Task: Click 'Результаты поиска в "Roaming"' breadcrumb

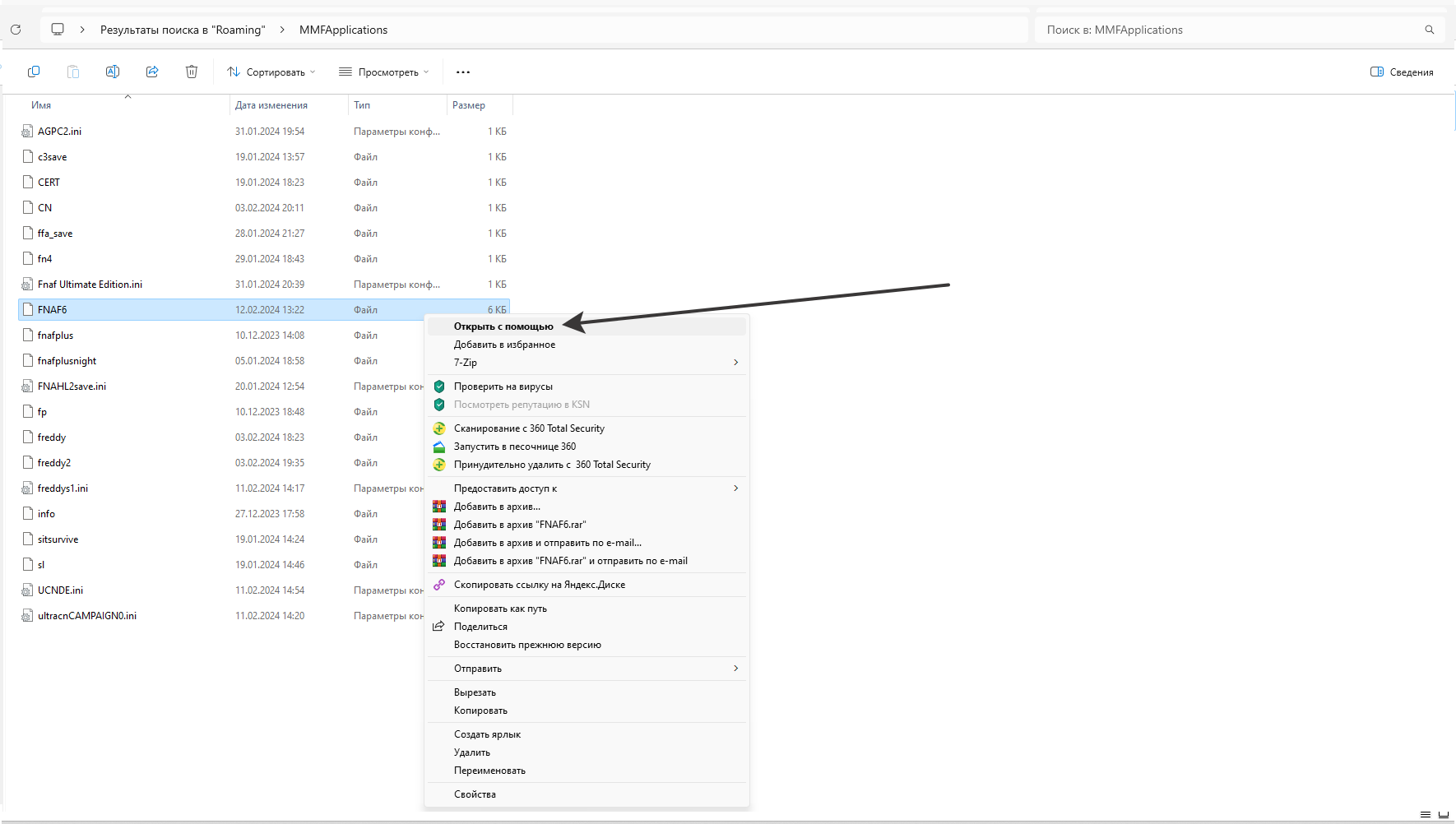Action: point(183,30)
